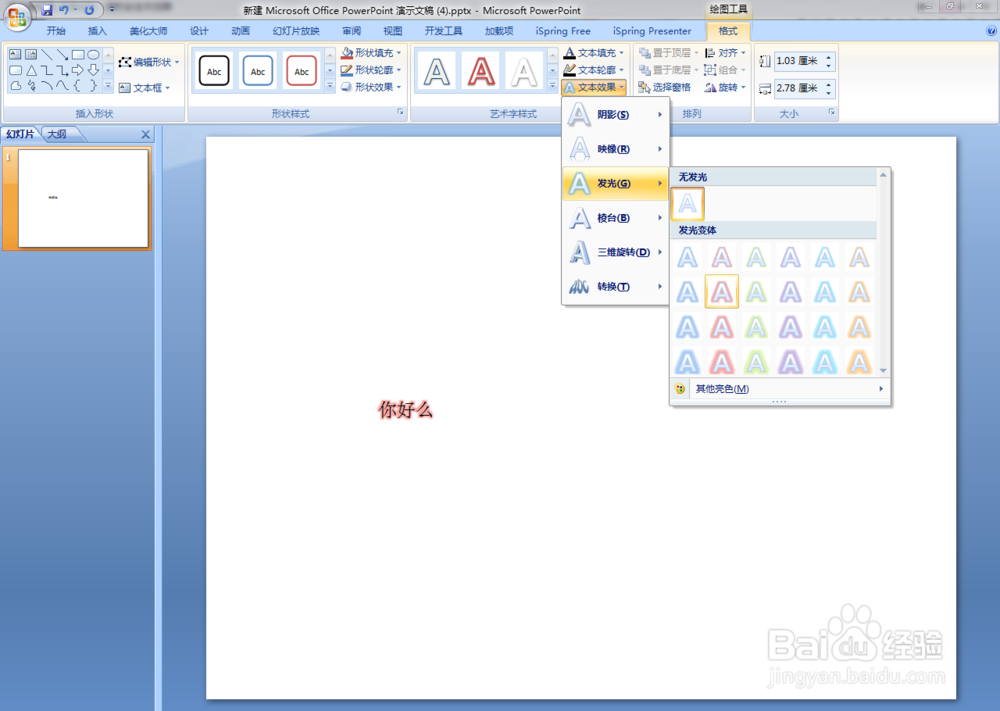Apply the red outline Abc shape style
Screen dimensions: 1000x711
[301, 71]
